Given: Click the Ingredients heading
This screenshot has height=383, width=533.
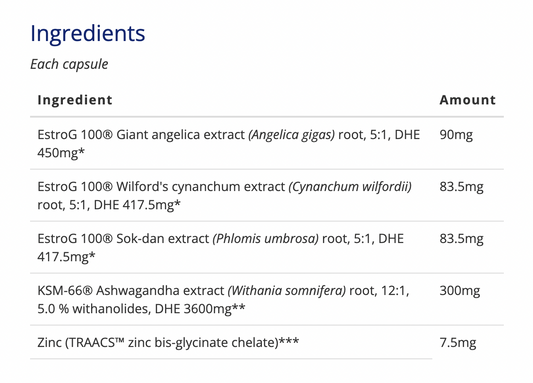Looking at the screenshot, I should coord(88,34).
